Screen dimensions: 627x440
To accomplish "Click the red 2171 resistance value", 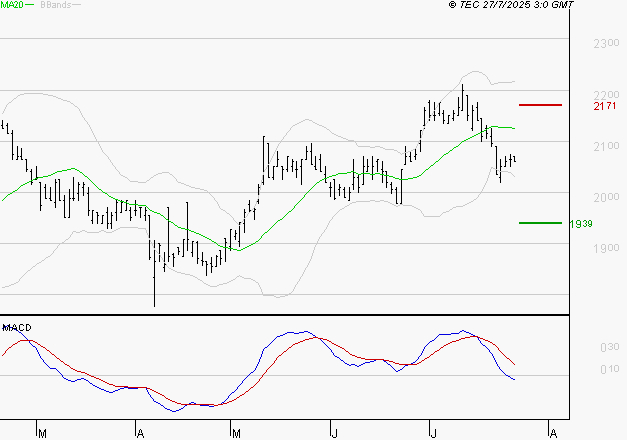I will [x=605, y=106].
